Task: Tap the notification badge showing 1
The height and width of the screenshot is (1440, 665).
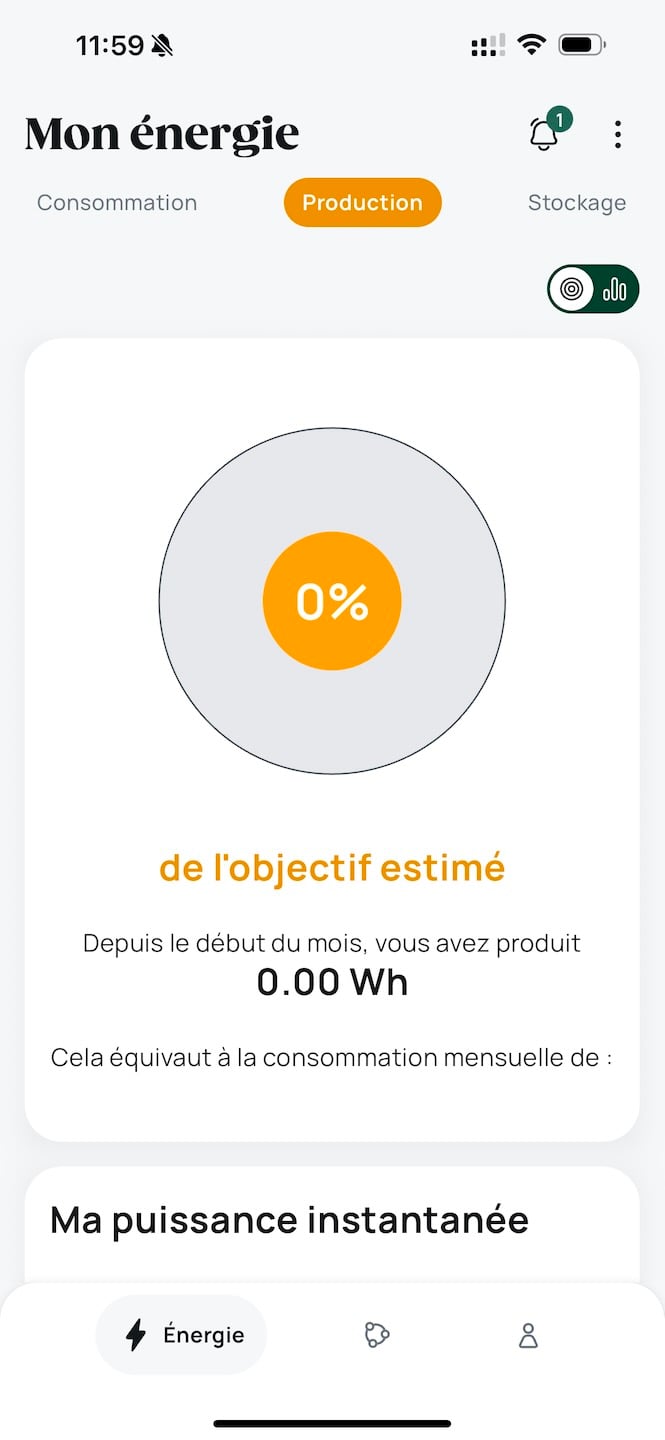Action: tap(561, 118)
